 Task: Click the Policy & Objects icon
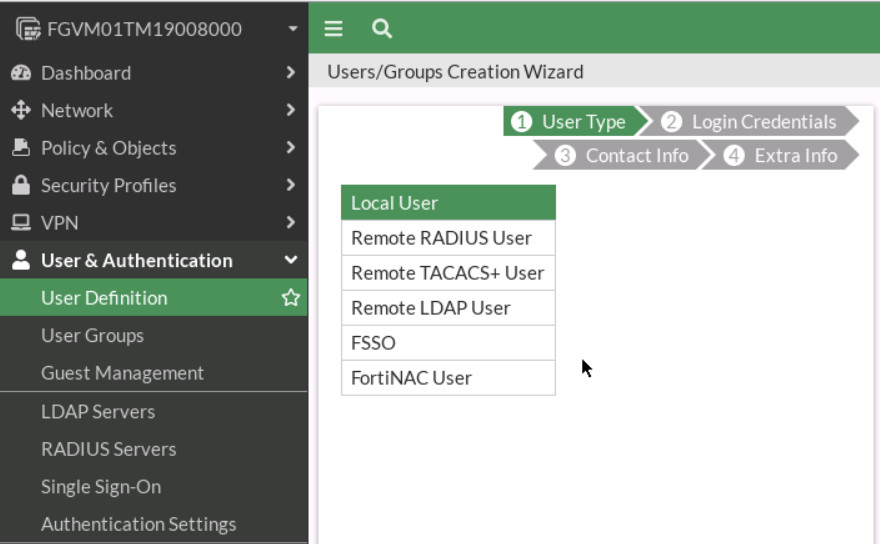coord(20,148)
